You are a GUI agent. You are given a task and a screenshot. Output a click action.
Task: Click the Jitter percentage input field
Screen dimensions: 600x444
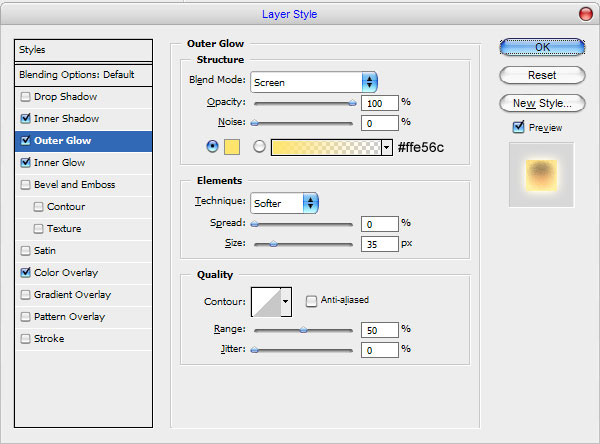tap(380, 350)
